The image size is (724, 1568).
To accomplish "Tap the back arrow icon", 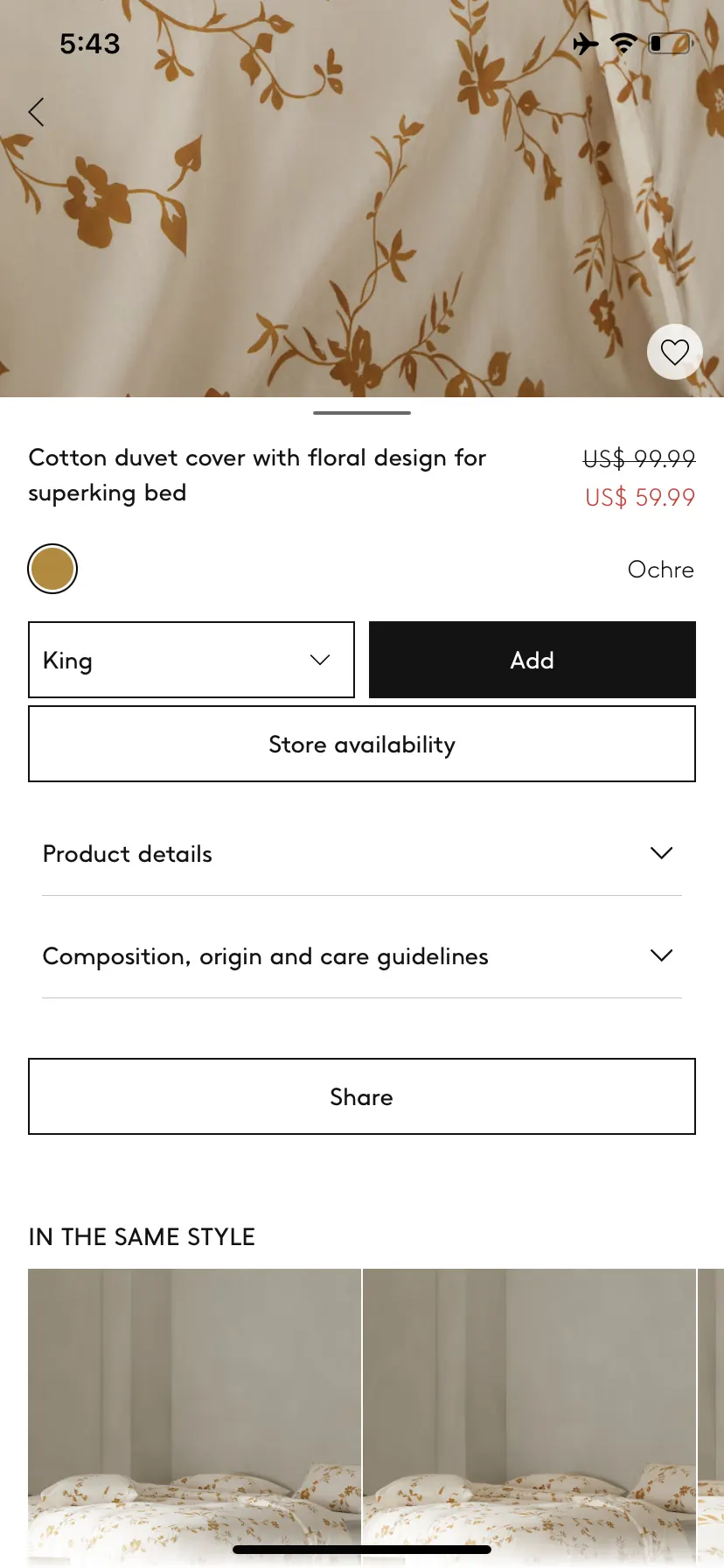I will (36, 112).
